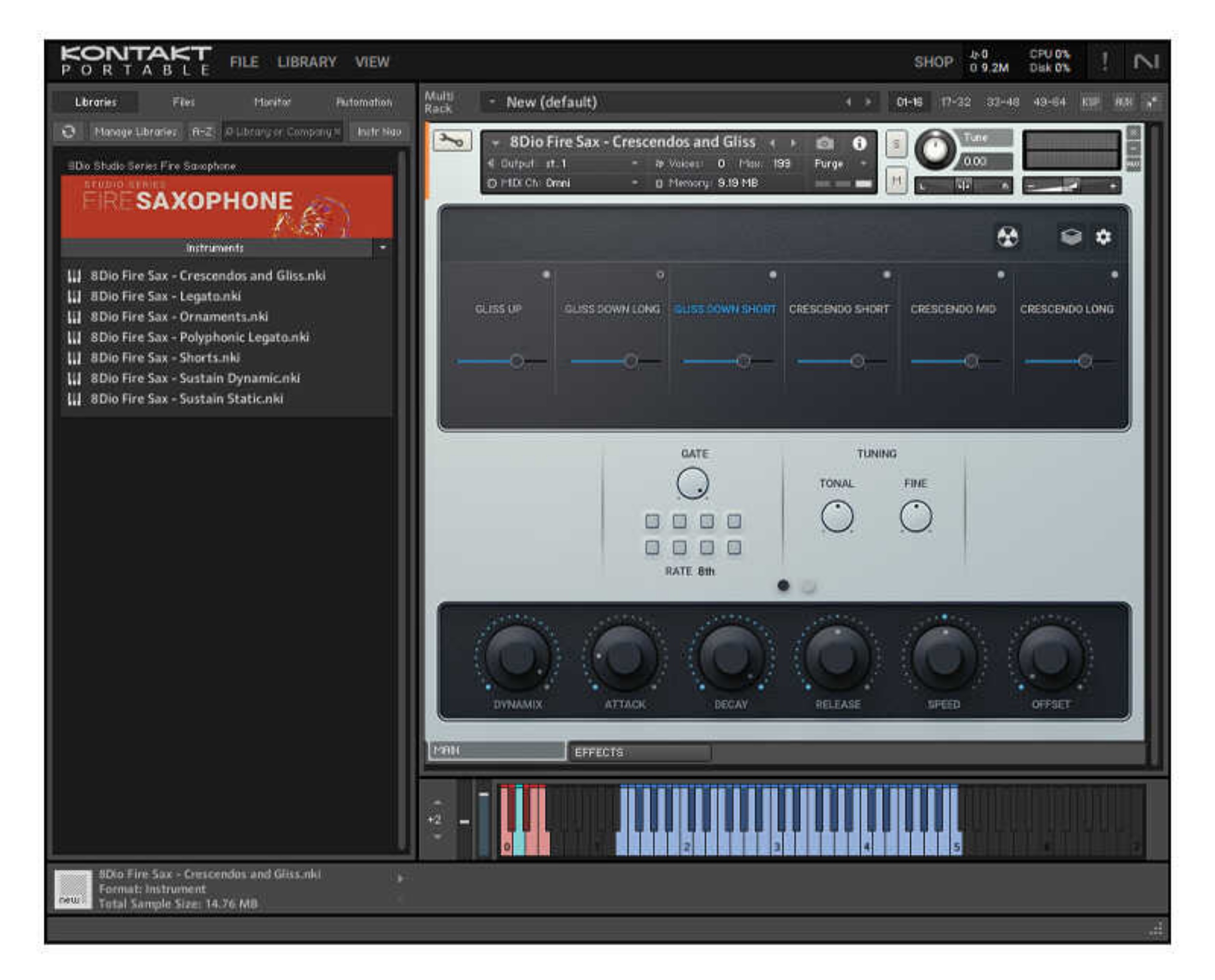Click the exclamation warning icon
This screenshot has height=980, width=1215.
click(1104, 62)
